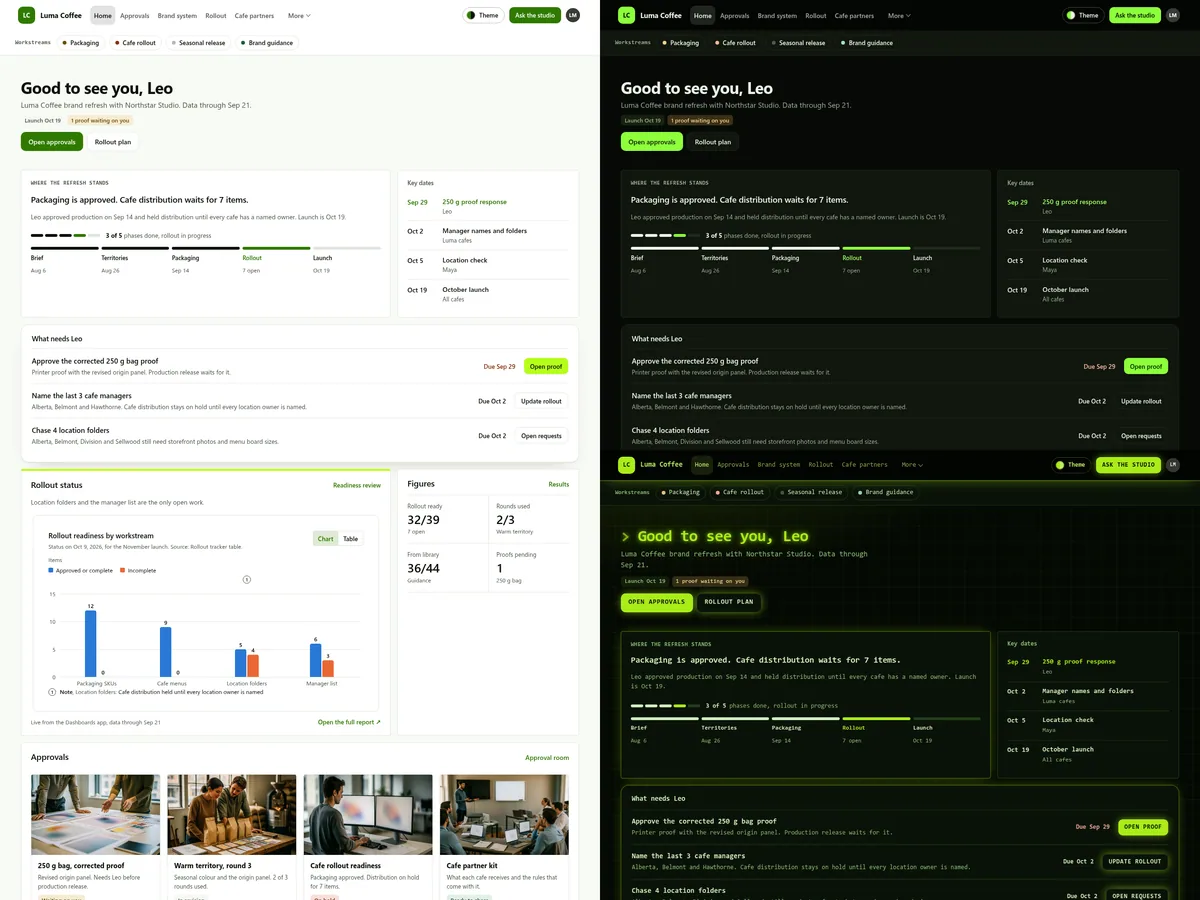
Task: Select the Brand guidance chip in the dark panel
Action: tap(868, 43)
